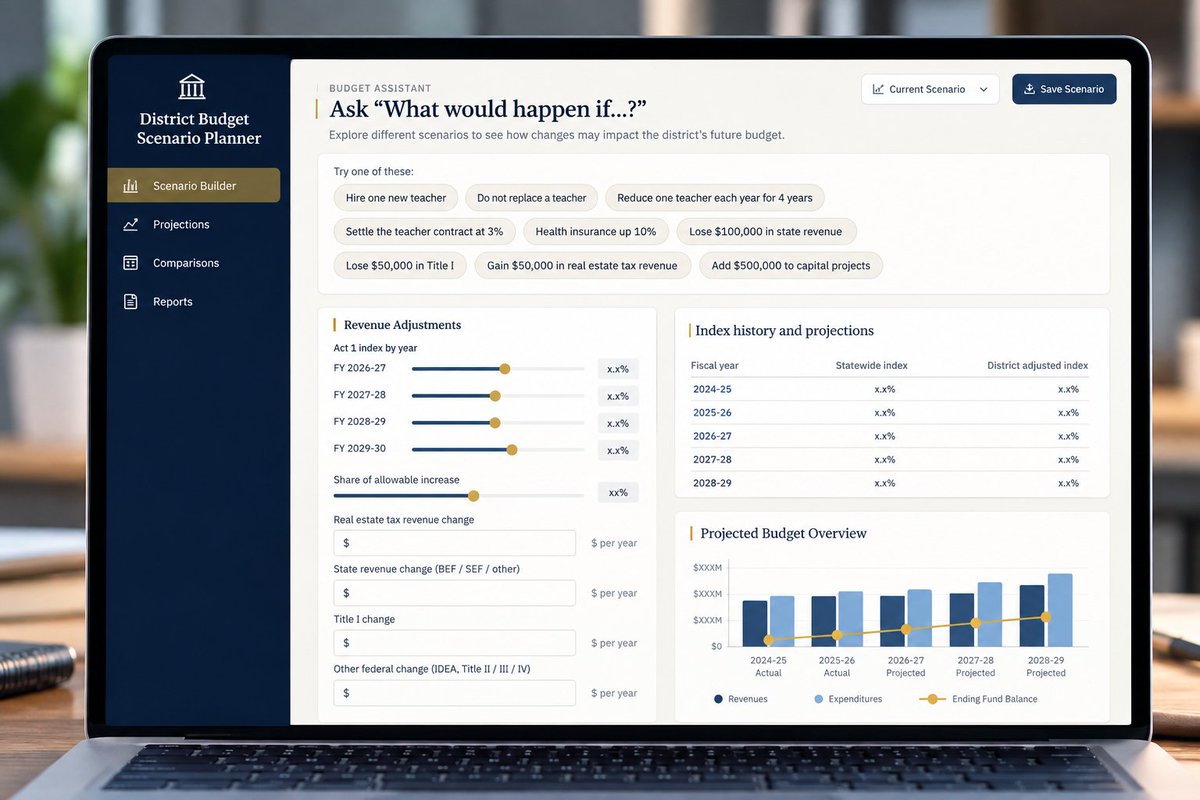Viewport: 1200px width, 800px height.
Task: Pick 'Lose $100,000 in state revenue' suggestion
Action: click(766, 231)
